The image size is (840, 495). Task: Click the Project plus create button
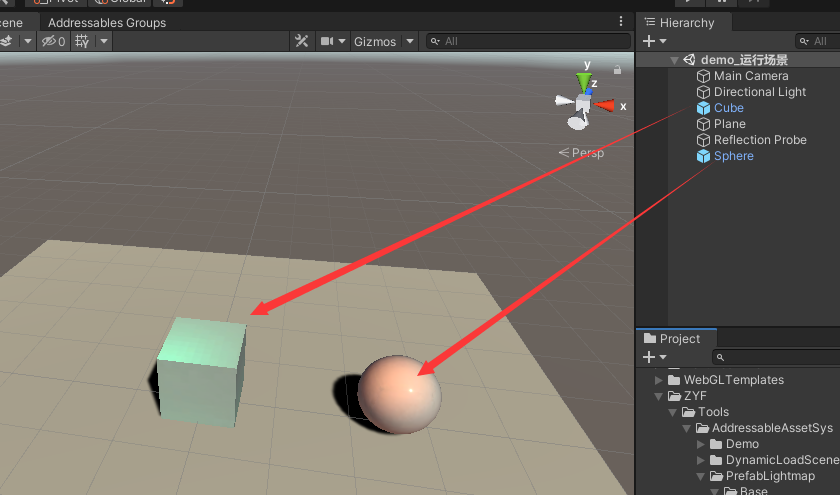coord(649,357)
